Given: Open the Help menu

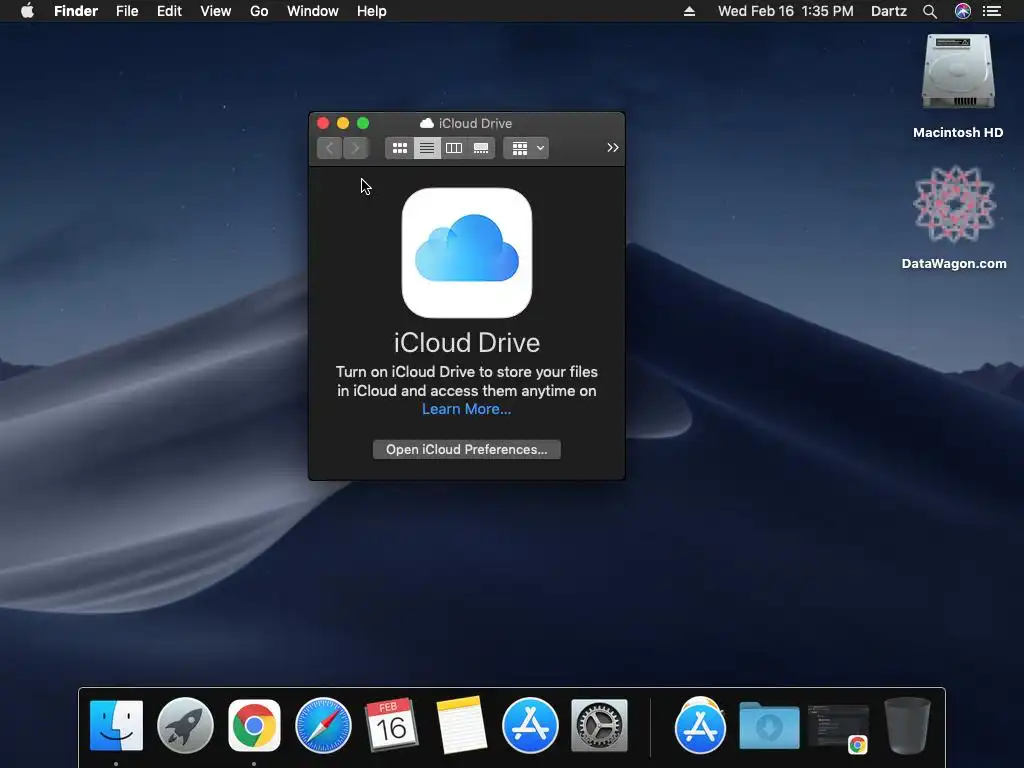Looking at the screenshot, I should tap(372, 11).
